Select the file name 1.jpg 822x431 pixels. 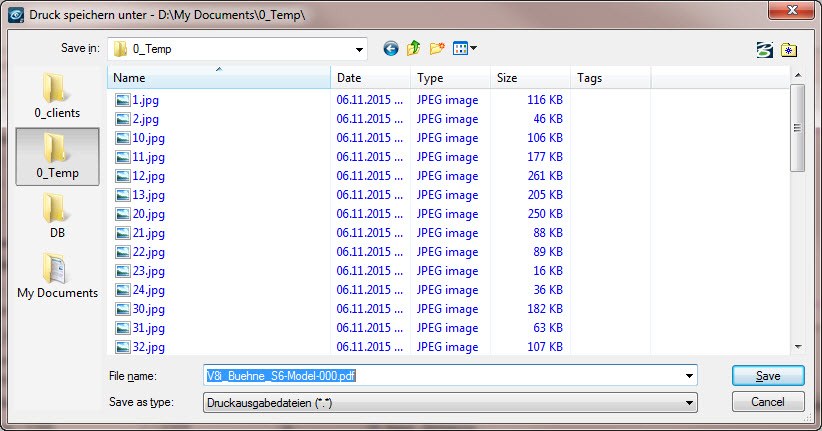[145, 100]
